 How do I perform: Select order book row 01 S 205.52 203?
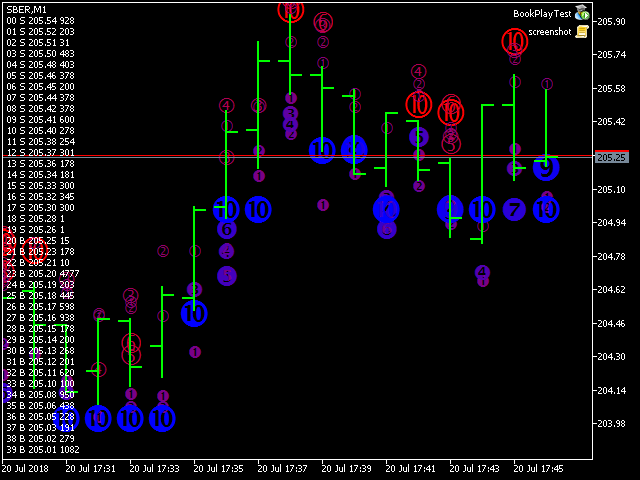point(40,32)
